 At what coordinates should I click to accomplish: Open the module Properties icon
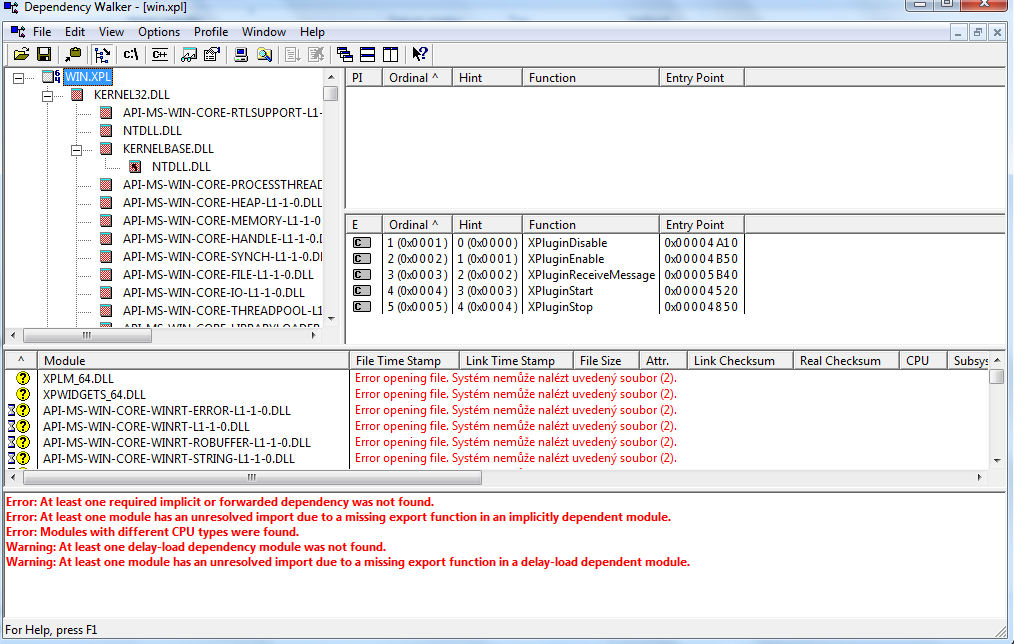click(x=211, y=54)
